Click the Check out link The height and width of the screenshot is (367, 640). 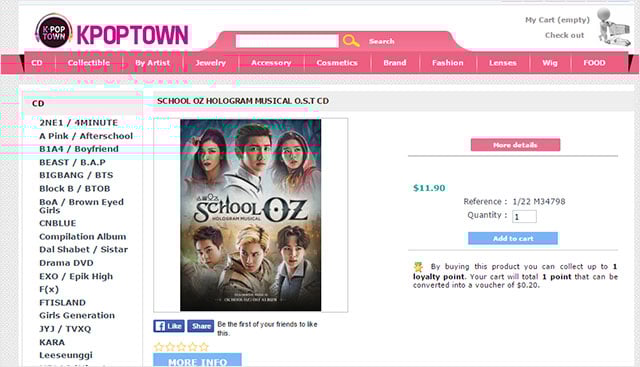[x=564, y=35]
